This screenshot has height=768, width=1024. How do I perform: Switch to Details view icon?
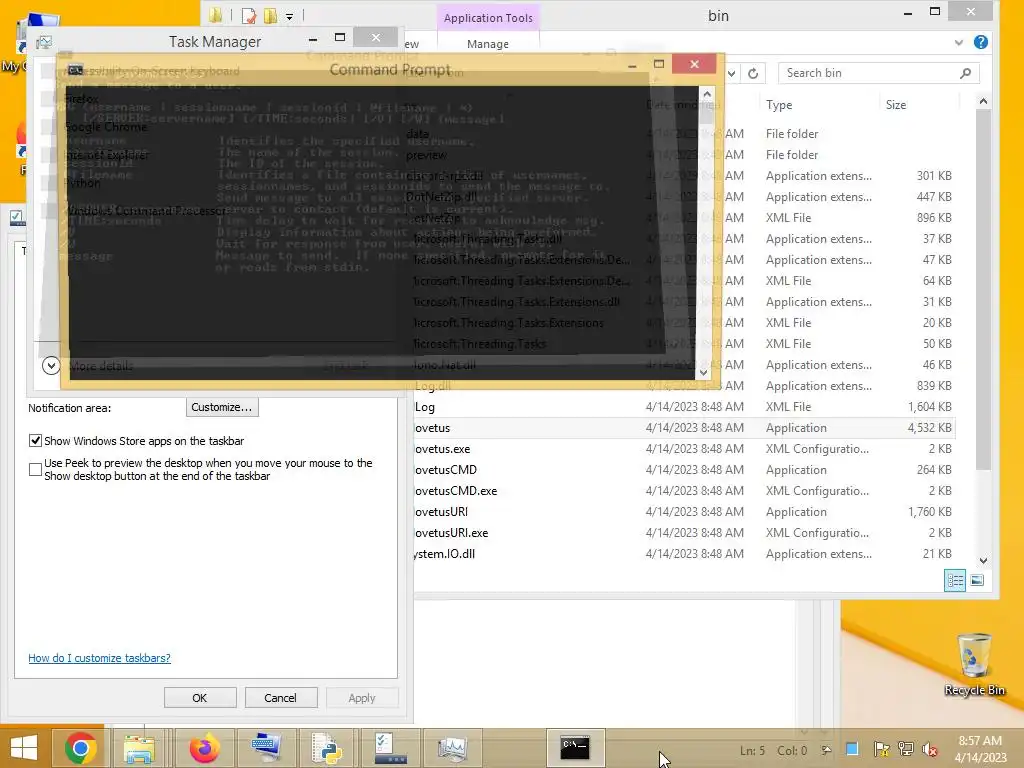click(955, 580)
